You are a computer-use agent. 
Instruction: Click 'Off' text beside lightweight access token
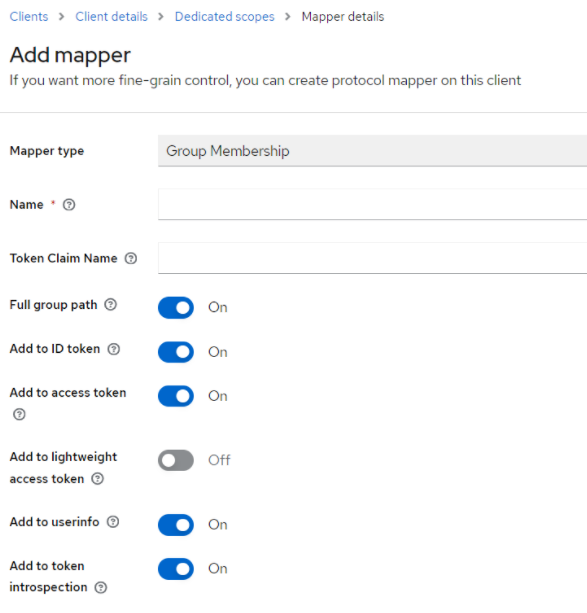click(x=219, y=460)
